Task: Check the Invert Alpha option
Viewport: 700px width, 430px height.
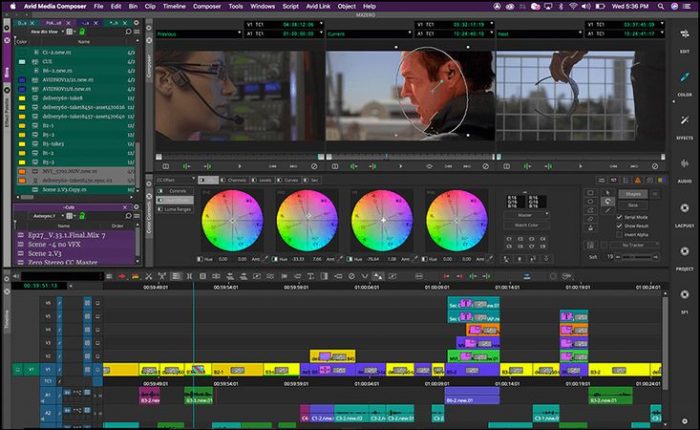Action: point(620,235)
